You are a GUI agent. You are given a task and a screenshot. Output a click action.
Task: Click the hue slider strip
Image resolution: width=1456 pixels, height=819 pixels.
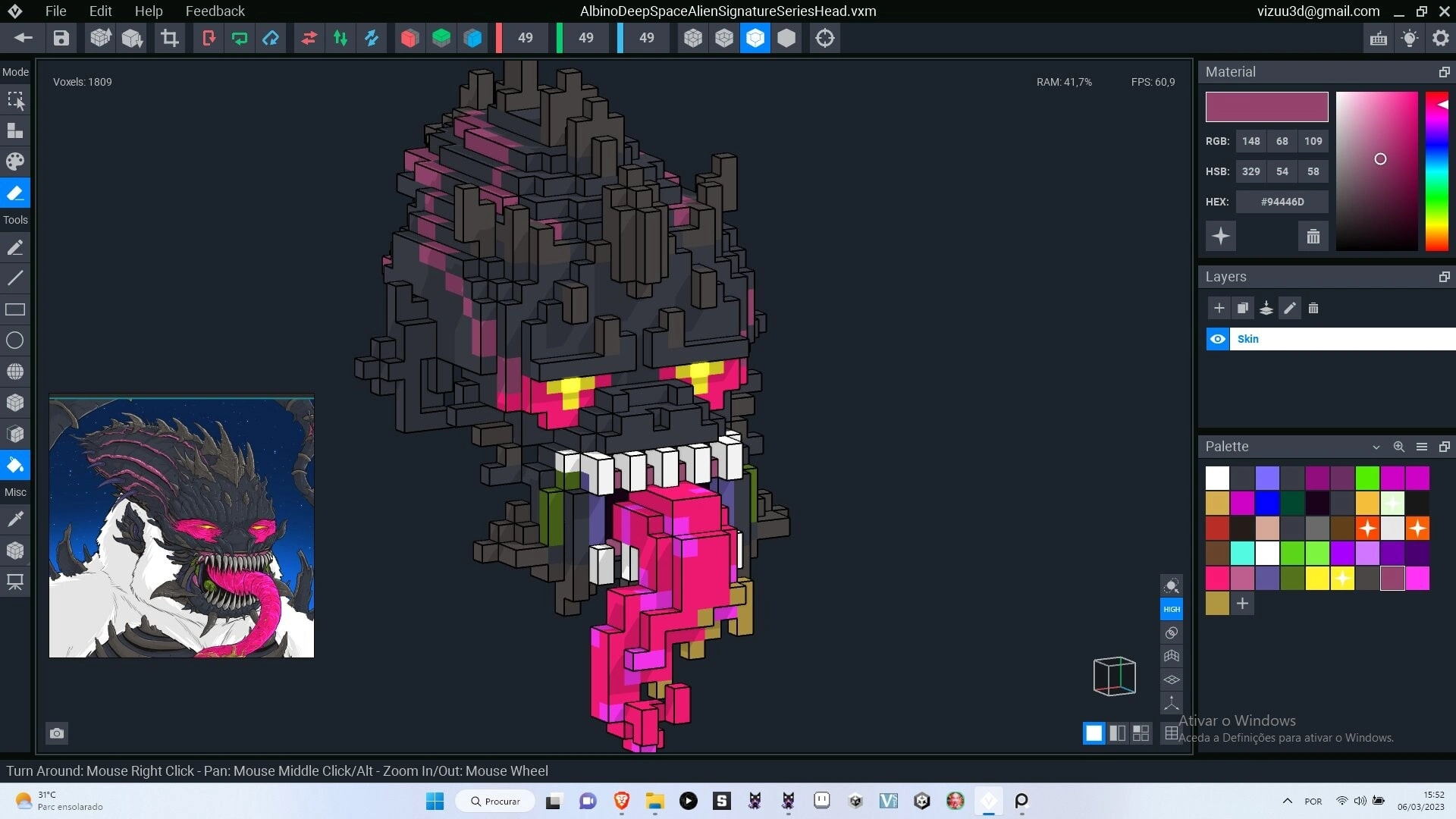[1437, 171]
